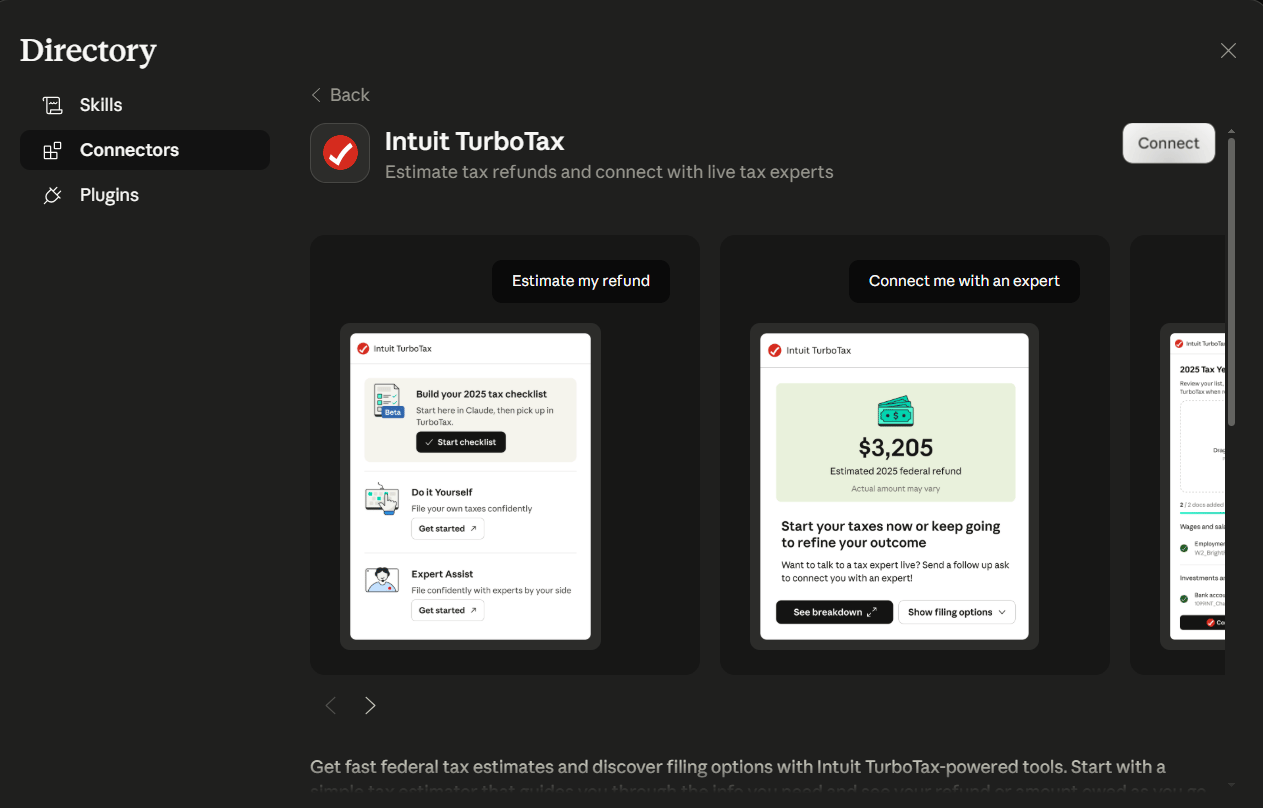The width and height of the screenshot is (1263, 808).
Task: Click Get started under Expert Assist
Action: coord(448,610)
